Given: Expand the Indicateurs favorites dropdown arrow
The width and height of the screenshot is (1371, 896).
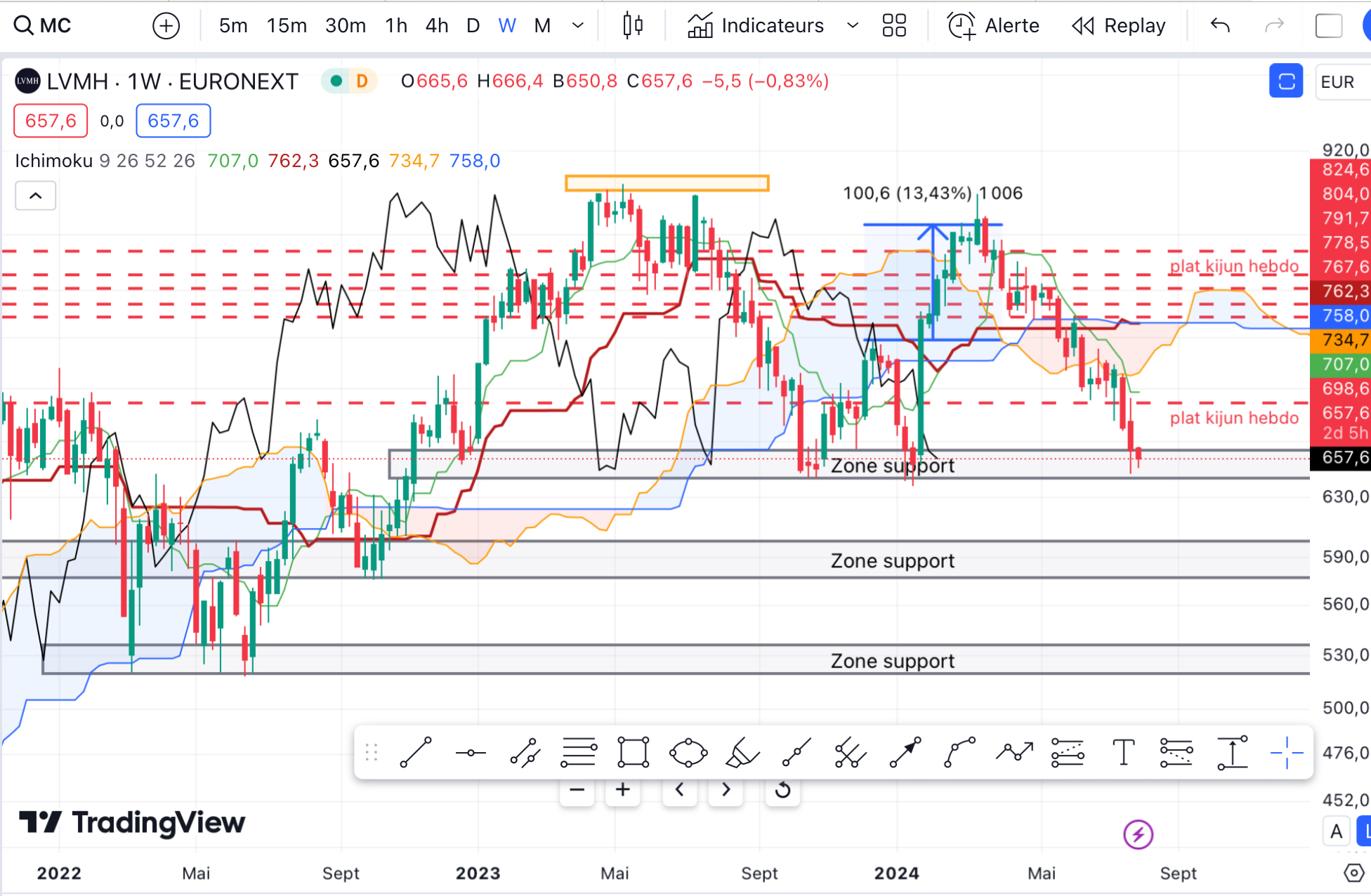Looking at the screenshot, I should [x=853, y=26].
